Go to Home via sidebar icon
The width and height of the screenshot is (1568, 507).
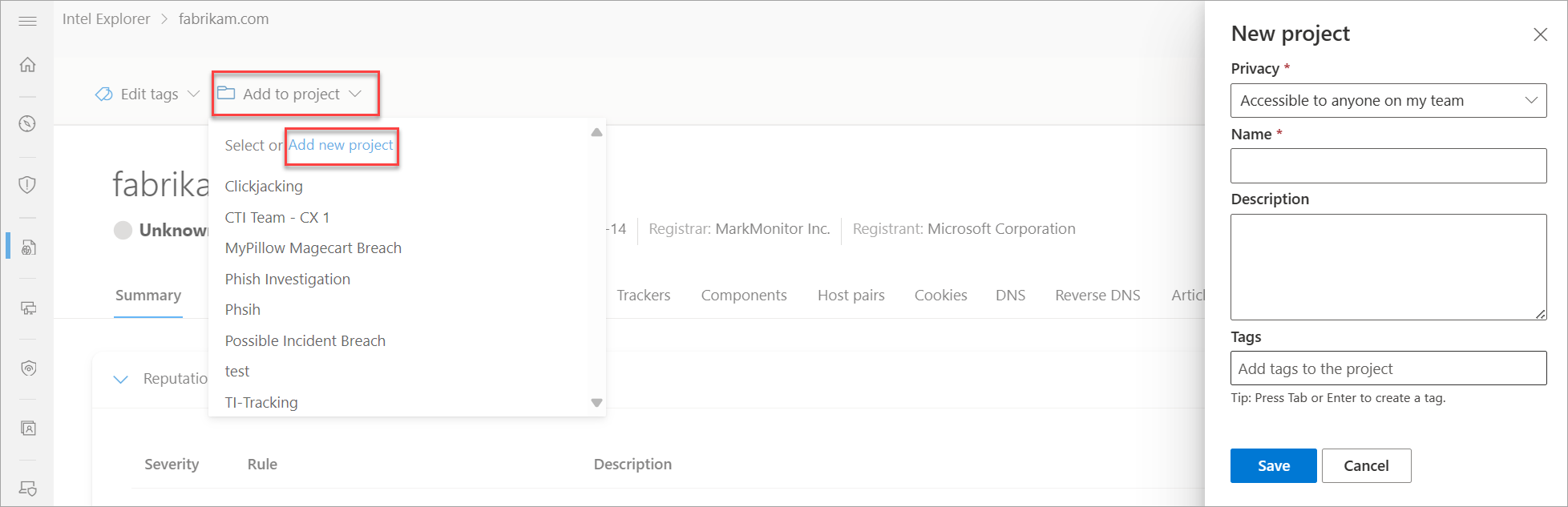27,65
